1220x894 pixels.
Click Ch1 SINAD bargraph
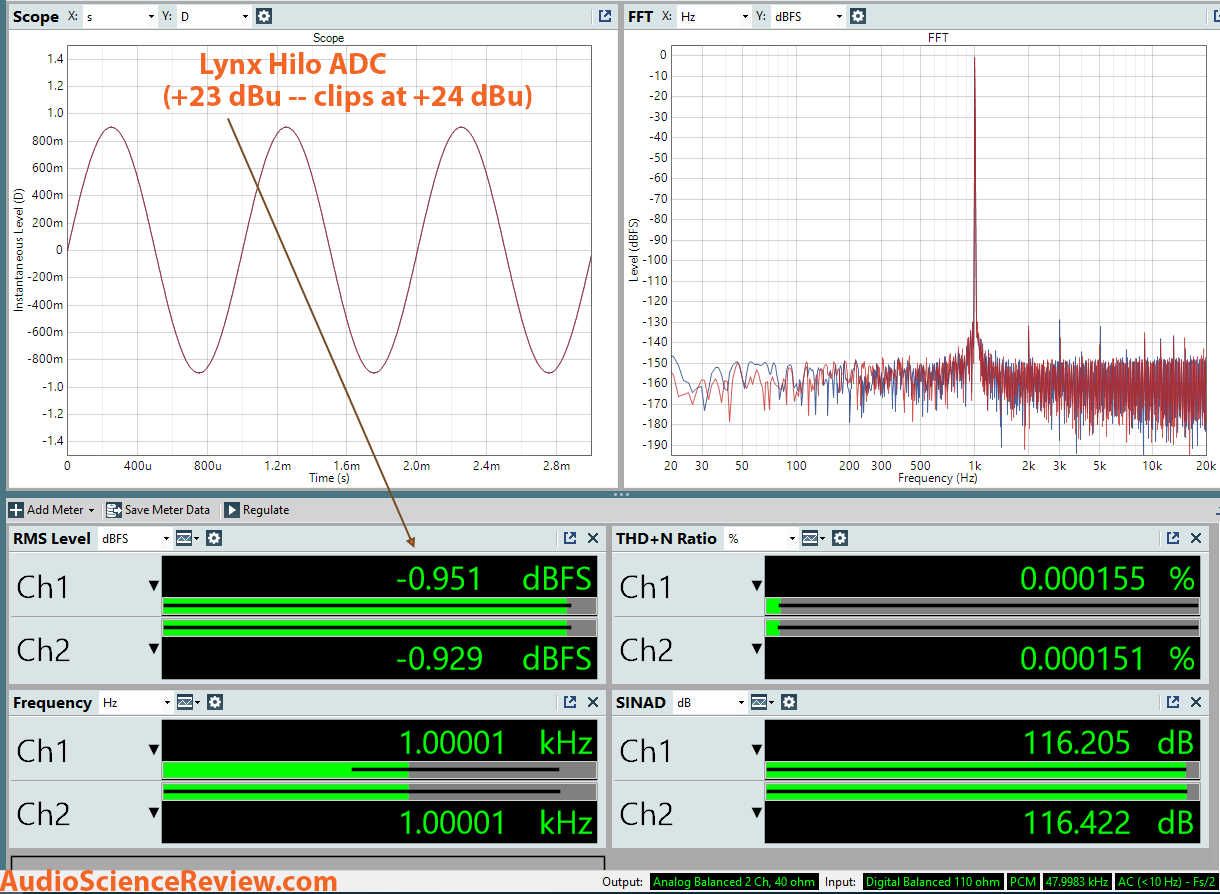pyautogui.click(x=982, y=770)
